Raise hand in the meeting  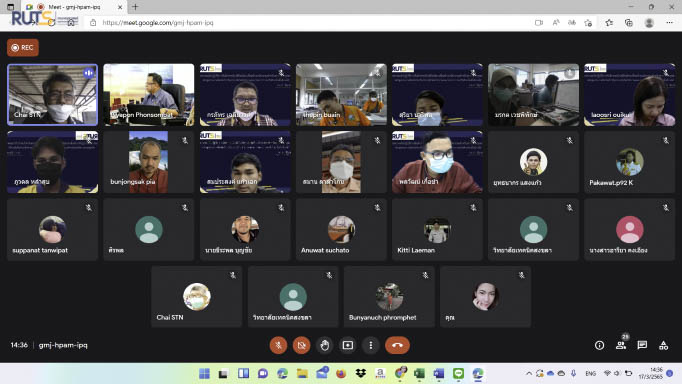[x=324, y=345]
